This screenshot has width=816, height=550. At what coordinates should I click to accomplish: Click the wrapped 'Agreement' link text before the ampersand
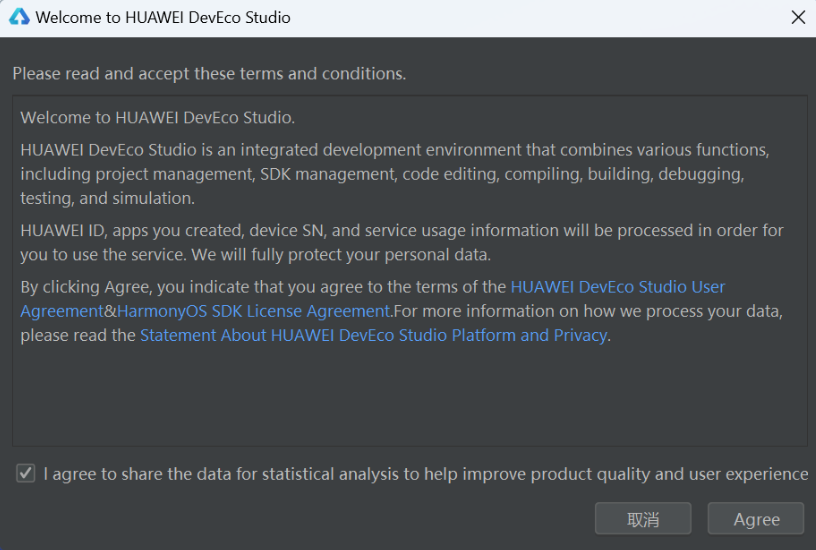pyautogui.click(x=62, y=311)
